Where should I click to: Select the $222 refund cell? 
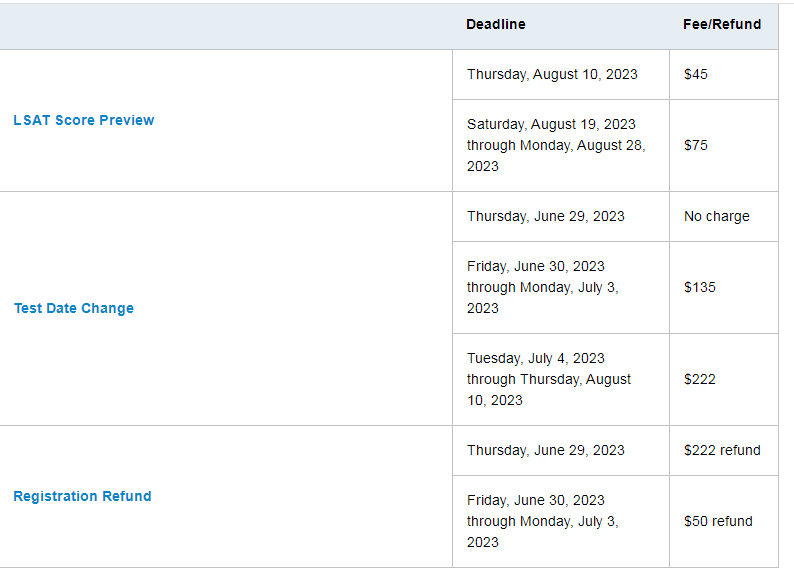724,450
